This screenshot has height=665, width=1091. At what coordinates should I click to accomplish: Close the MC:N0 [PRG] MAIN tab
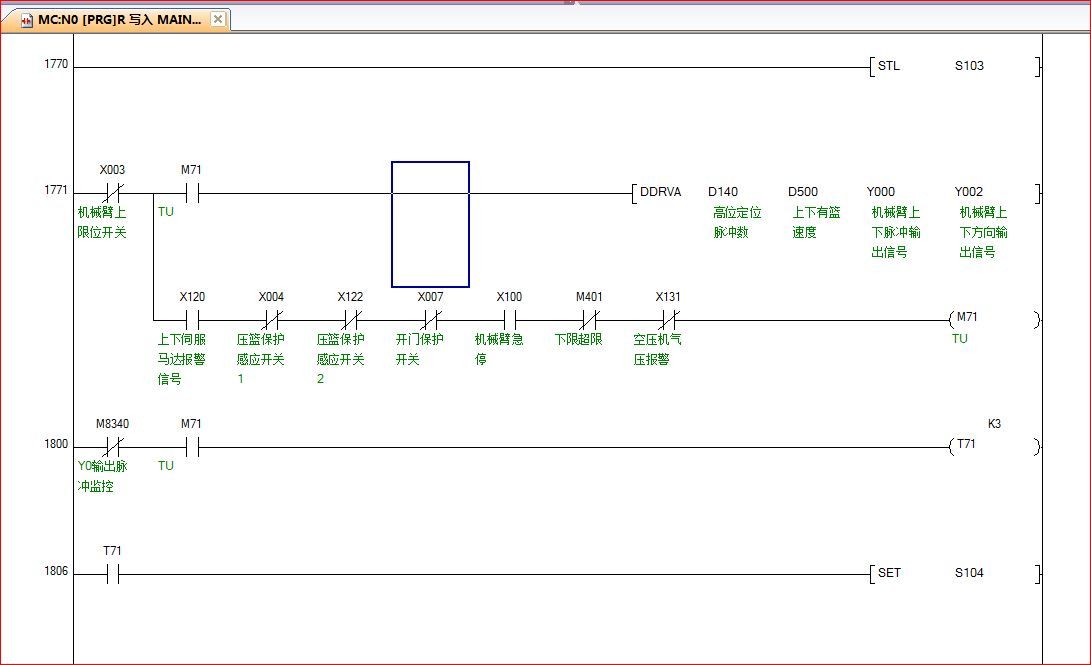point(218,19)
